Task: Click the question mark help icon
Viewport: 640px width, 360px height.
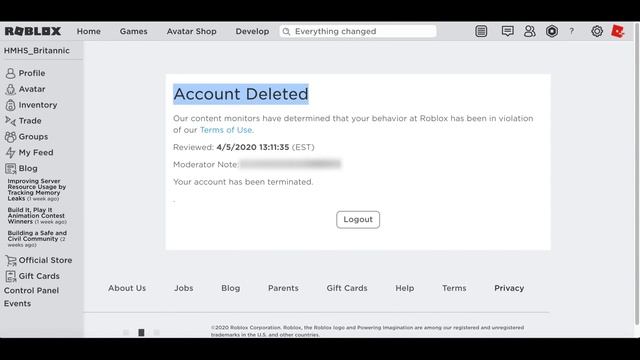Action: 571,31
